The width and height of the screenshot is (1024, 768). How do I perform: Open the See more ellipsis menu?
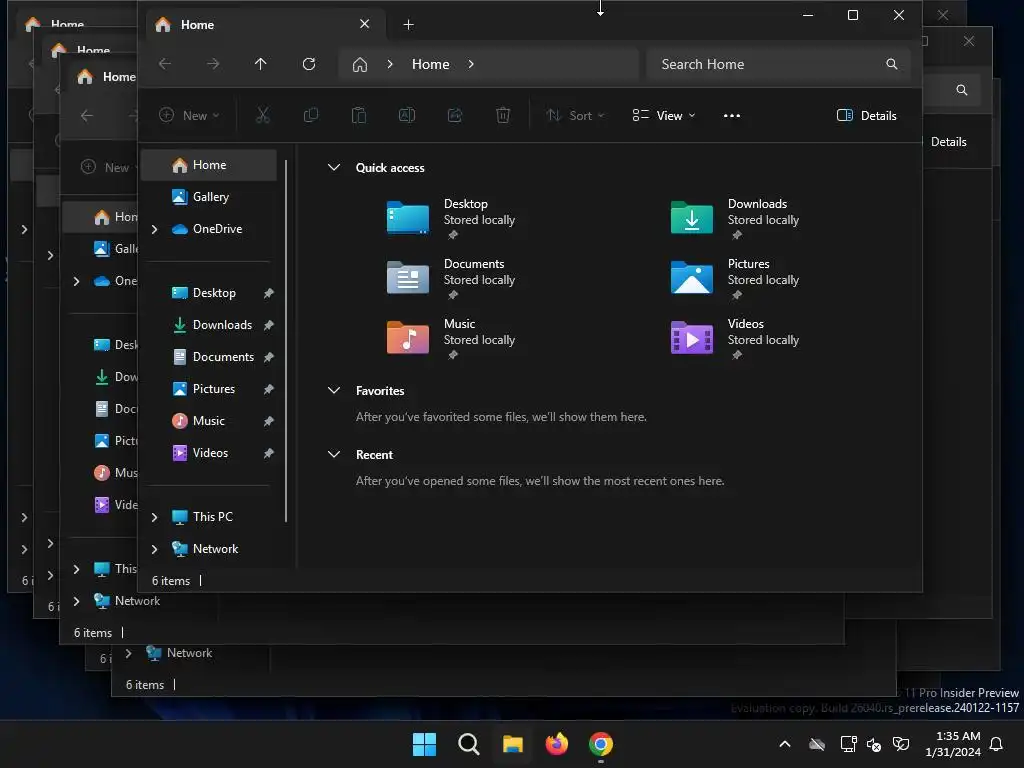pos(731,116)
